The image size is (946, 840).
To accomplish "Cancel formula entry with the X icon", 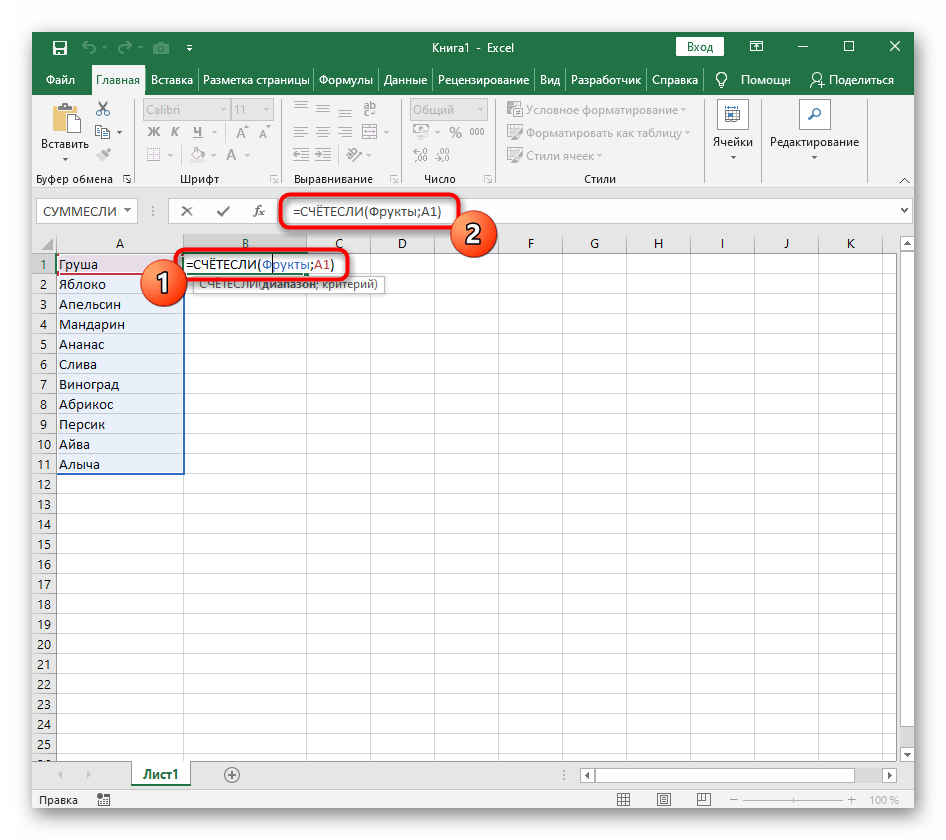I will (187, 211).
